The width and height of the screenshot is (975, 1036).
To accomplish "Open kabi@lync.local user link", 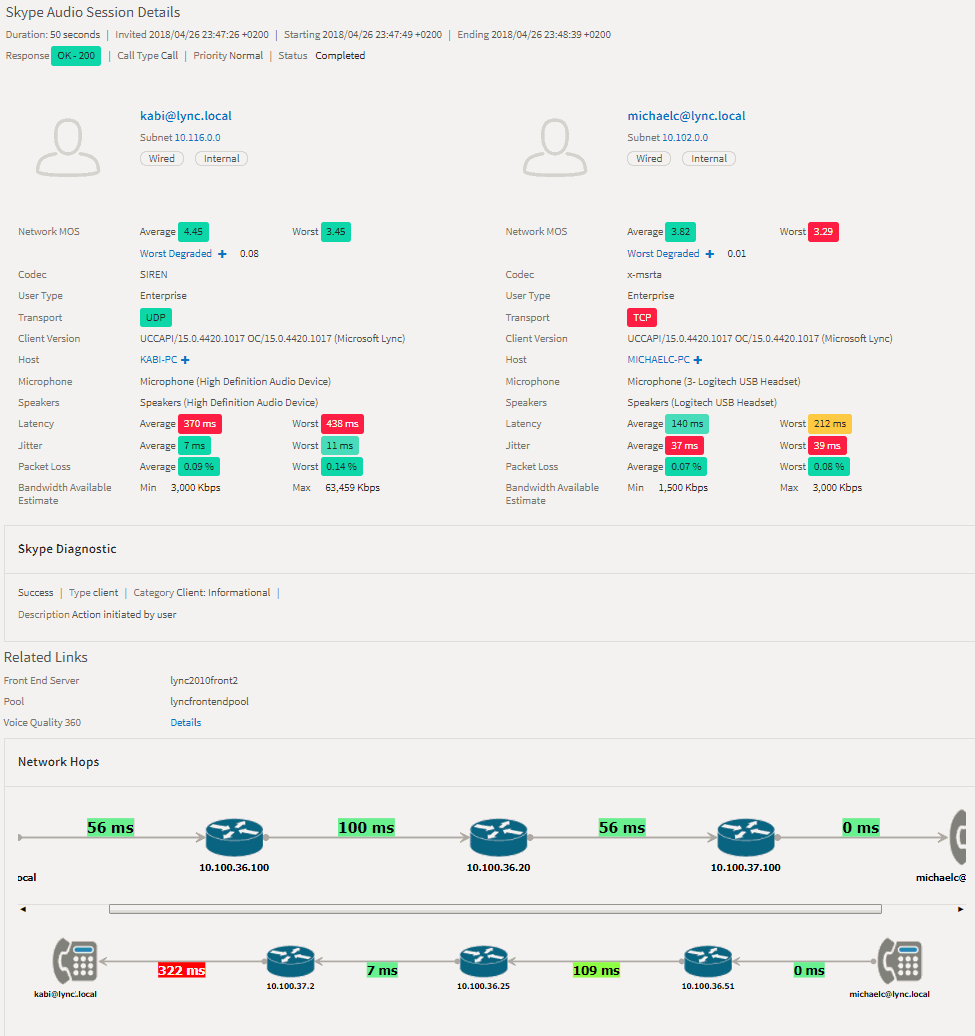I will pyautogui.click(x=186, y=116).
